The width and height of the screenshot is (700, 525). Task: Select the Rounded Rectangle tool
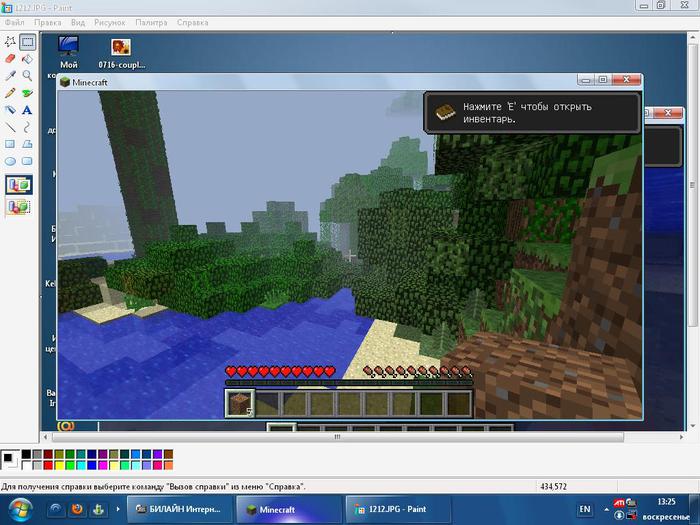27,161
